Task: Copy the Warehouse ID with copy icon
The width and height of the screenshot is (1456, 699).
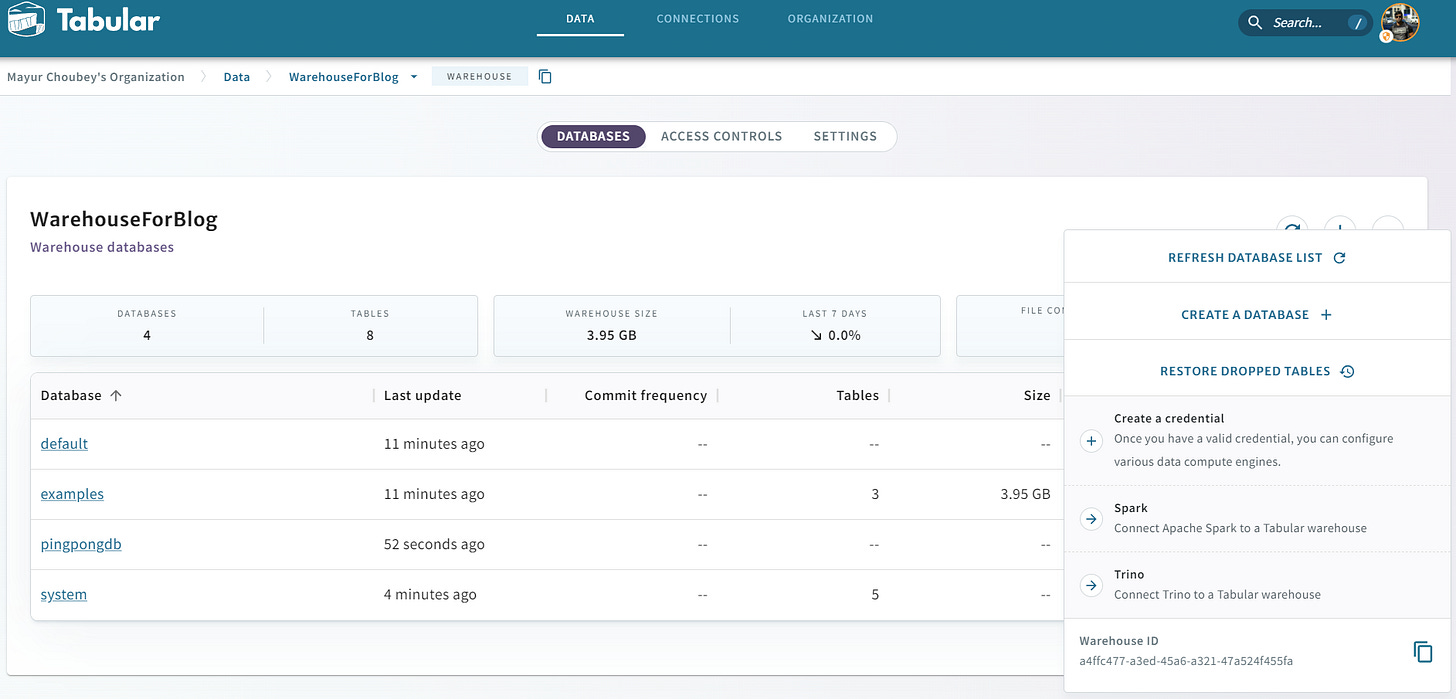Action: point(1422,652)
